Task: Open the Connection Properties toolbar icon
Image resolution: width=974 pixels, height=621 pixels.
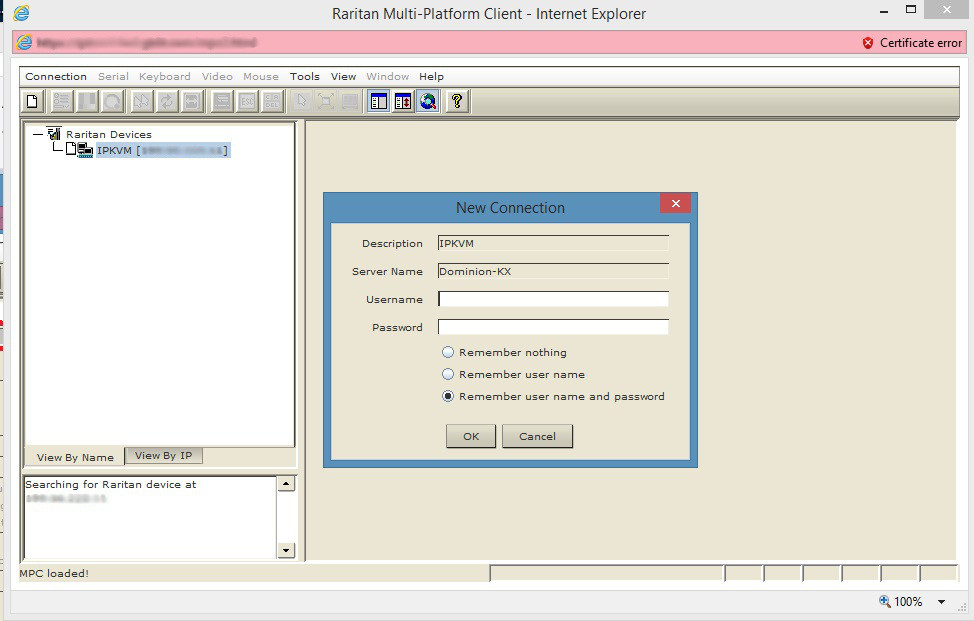Action: tap(61, 101)
